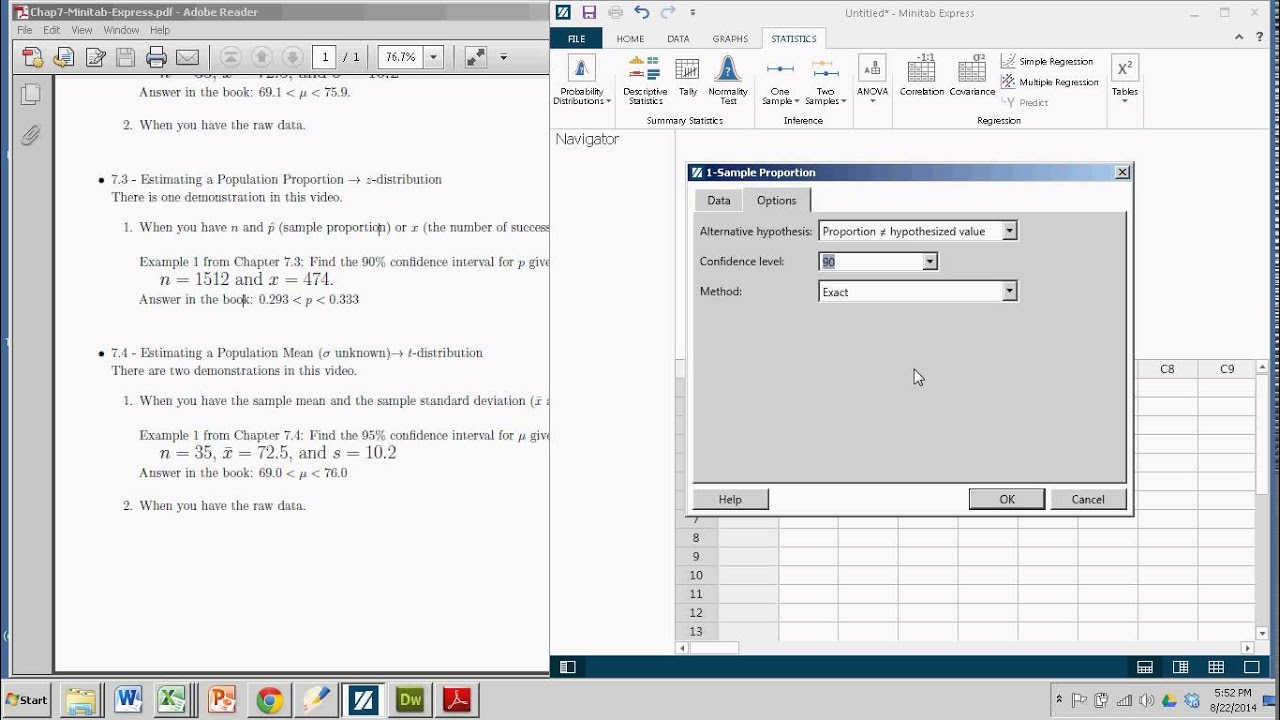Switch to grid view layout in Minitab status bar
This screenshot has height=720, width=1280.
coord(1216,667)
